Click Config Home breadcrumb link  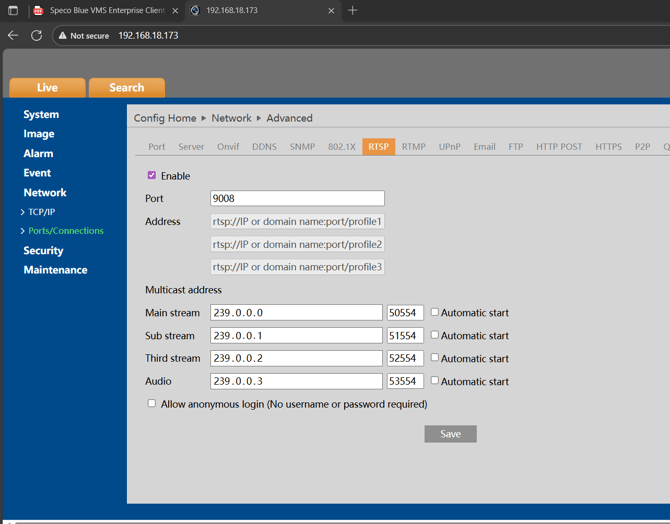coord(165,118)
